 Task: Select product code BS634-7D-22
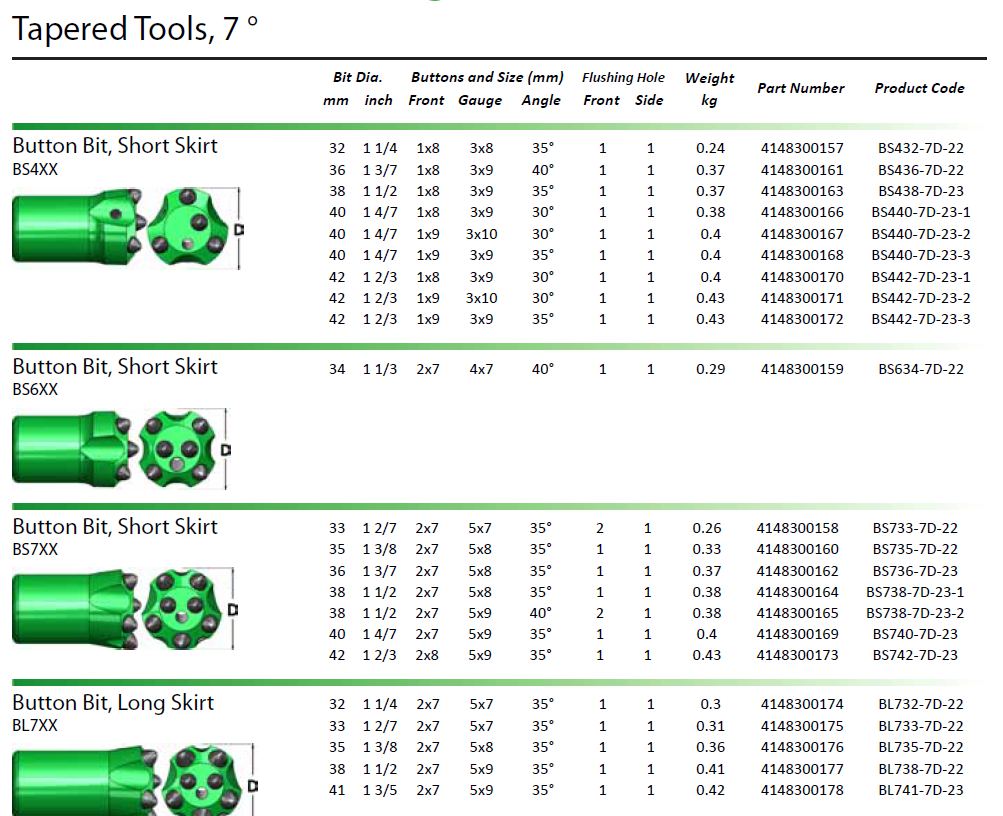click(921, 369)
